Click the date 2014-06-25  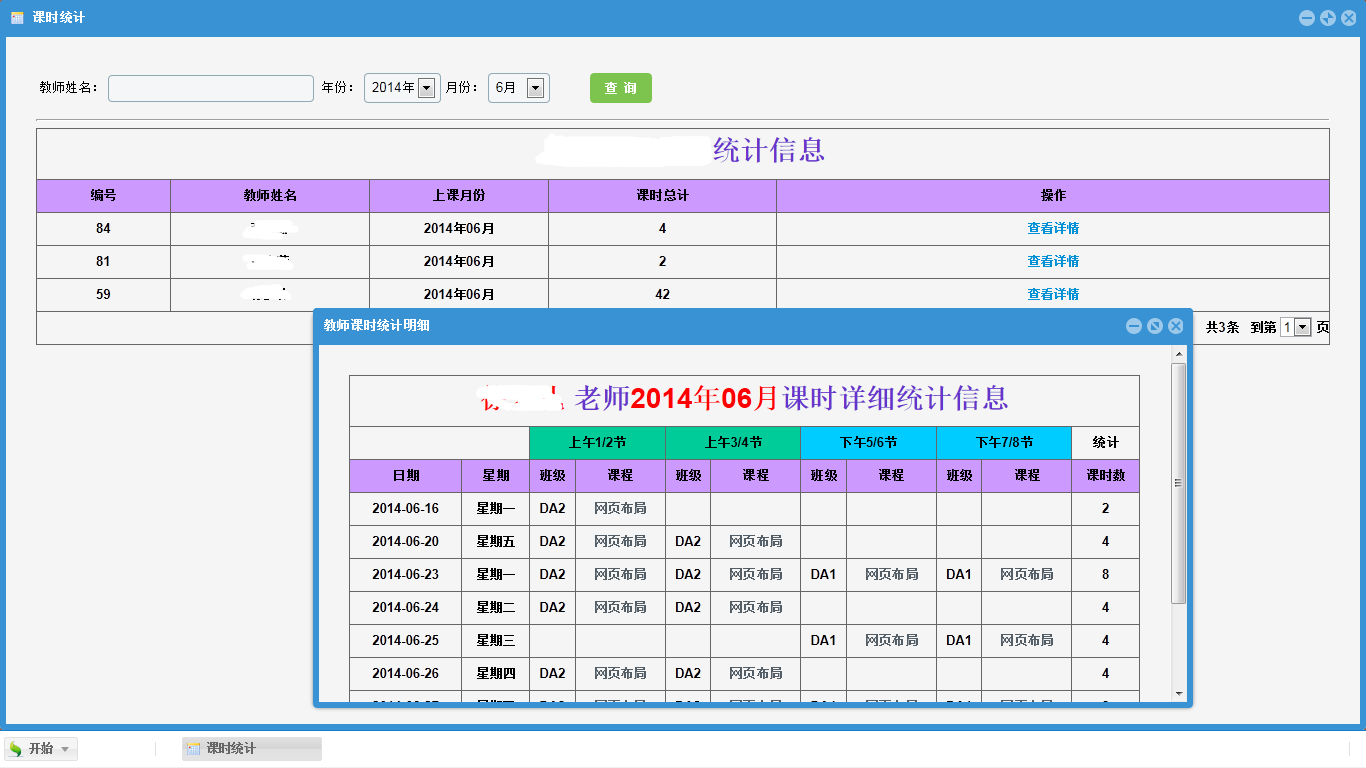(406, 640)
